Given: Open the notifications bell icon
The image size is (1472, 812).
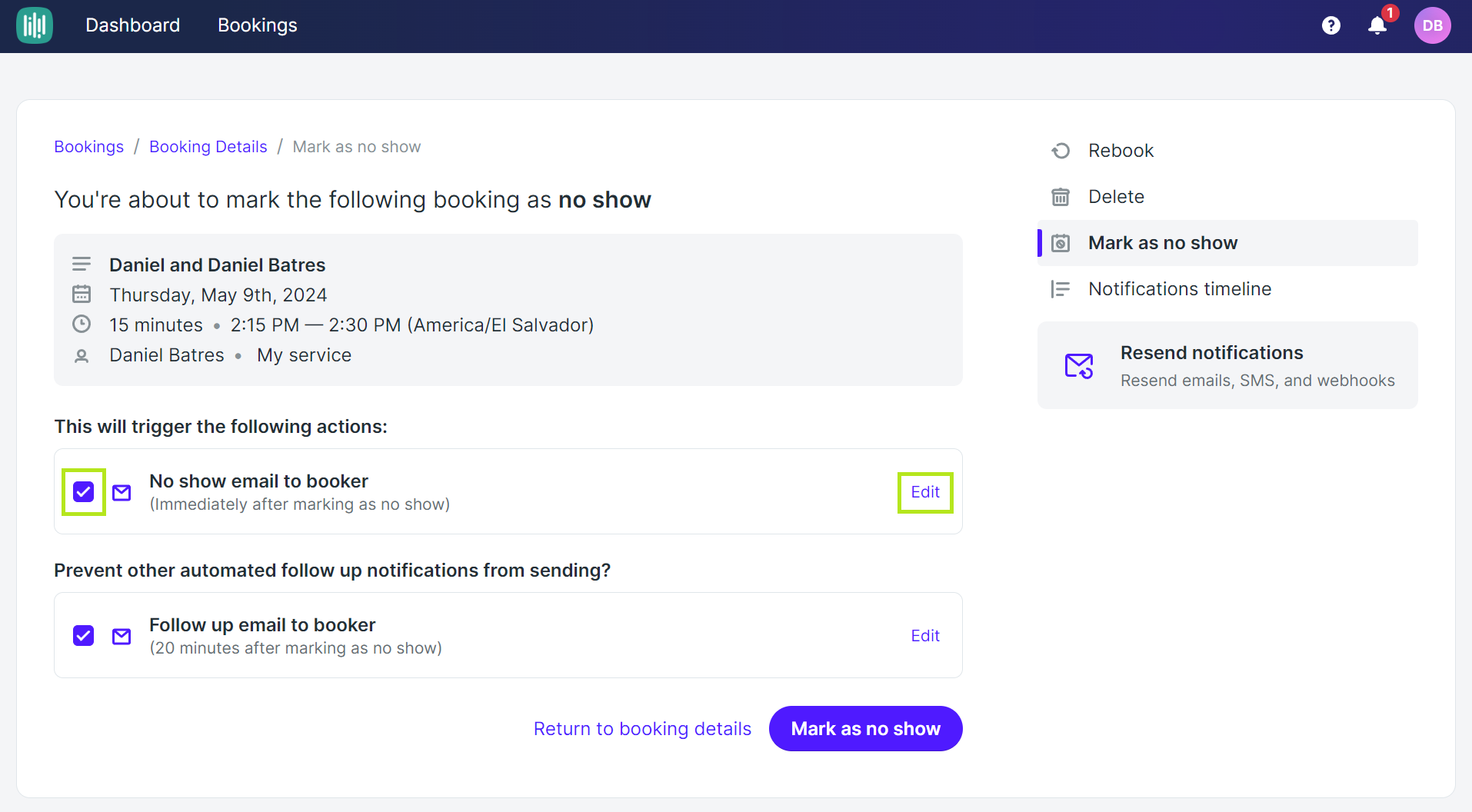Looking at the screenshot, I should pyautogui.click(x=1377, y=25).
